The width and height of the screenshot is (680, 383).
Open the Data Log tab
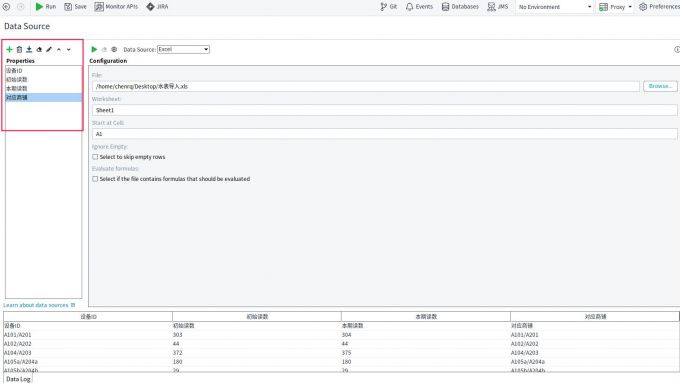click(x=18, y=379)
